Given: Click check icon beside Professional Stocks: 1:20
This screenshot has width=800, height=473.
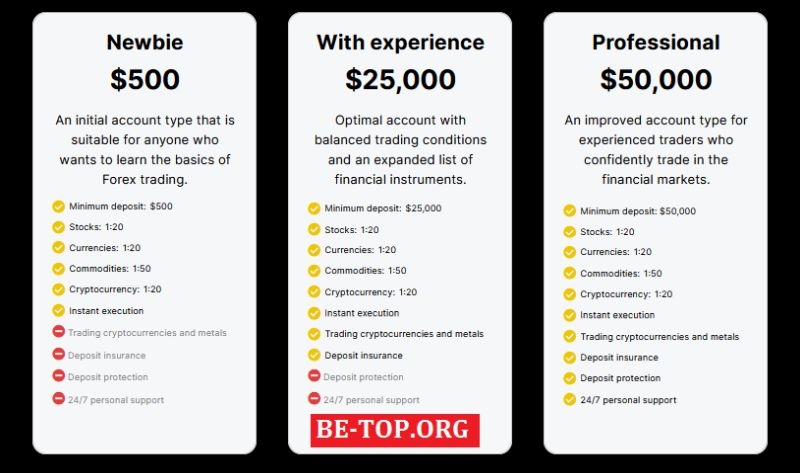Looking at the screenshot, I should click(569, 232).
